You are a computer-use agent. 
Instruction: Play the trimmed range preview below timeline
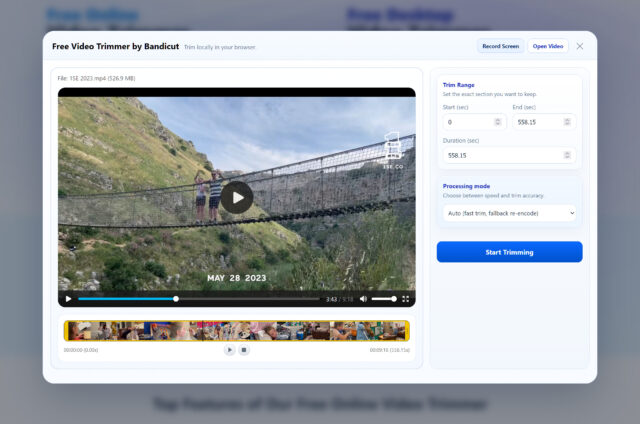point(229,350)
